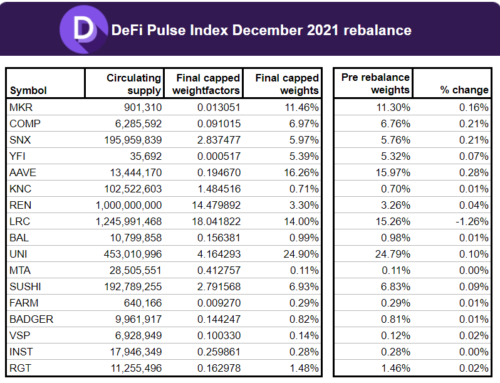Click the REN symbol cell
500x383 pixels.
(20, 205)
